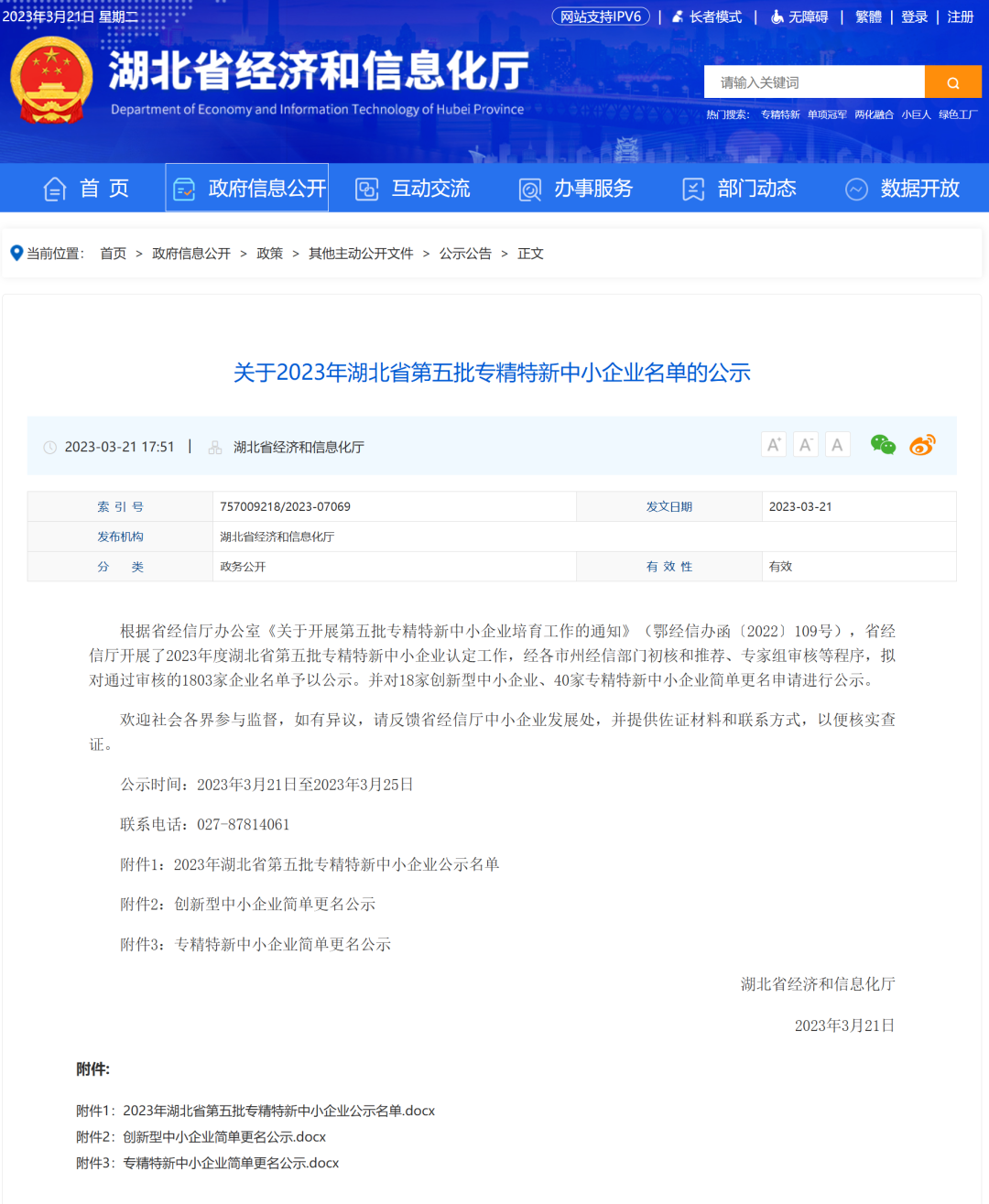Share article via WeChat icon
989x1204 pixels.
coord(883,445)
